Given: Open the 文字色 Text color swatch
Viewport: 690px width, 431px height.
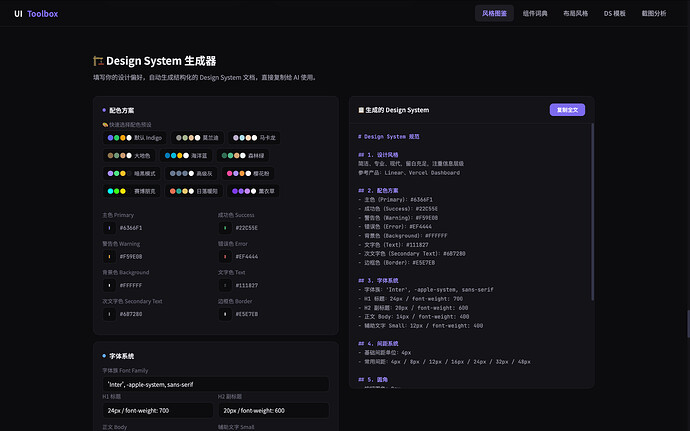Looking at the screenshot, I should 225,285.
